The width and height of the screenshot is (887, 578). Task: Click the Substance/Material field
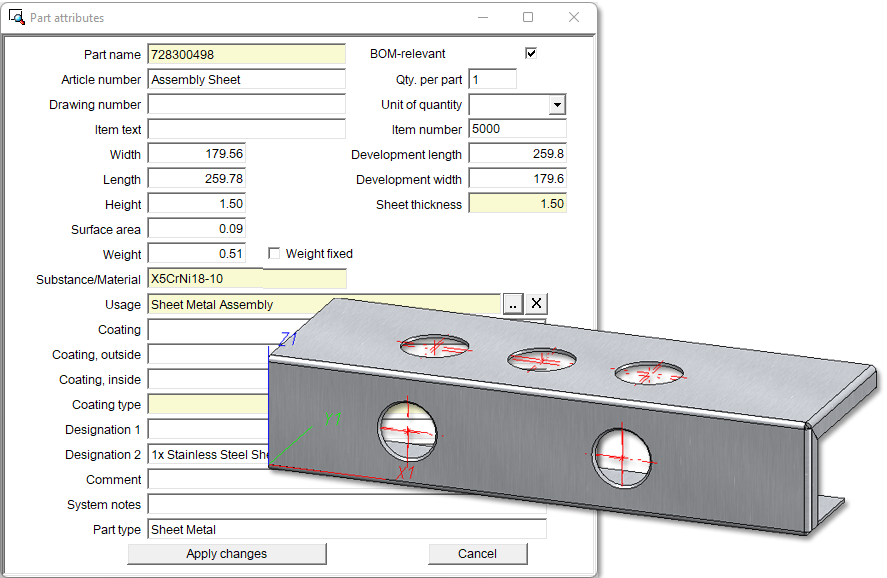(247, 278)
